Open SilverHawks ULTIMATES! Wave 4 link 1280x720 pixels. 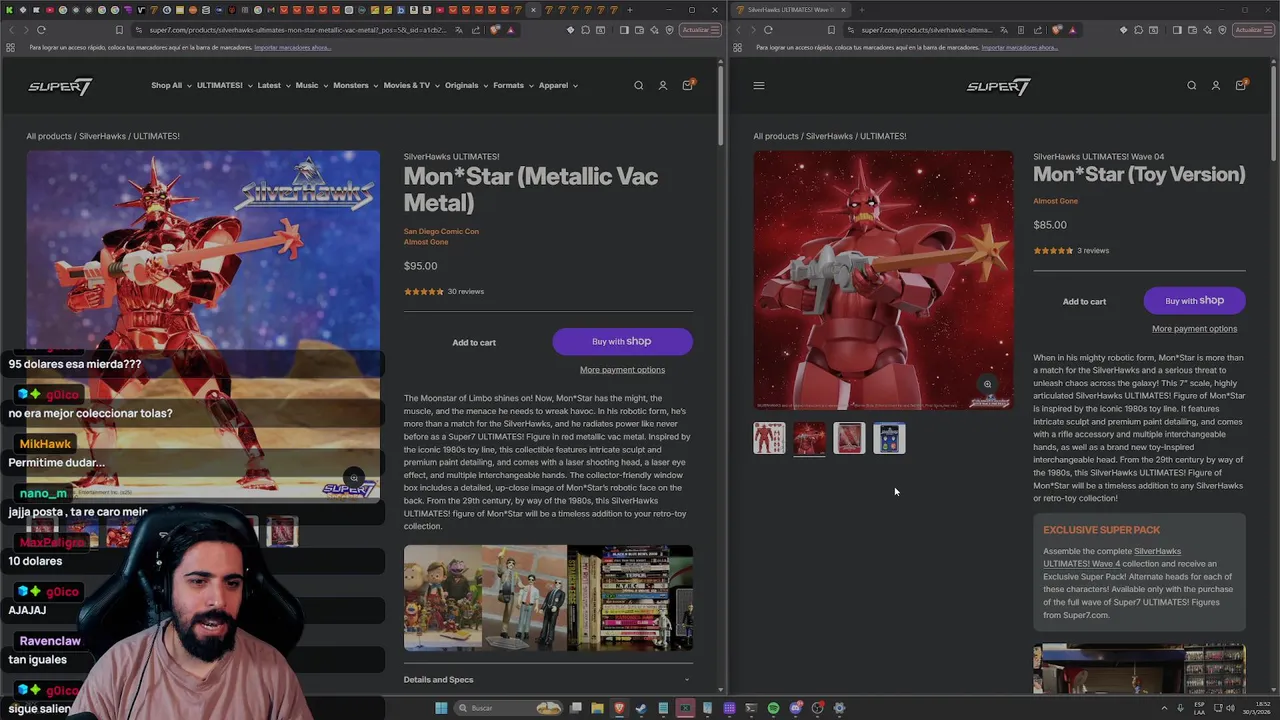[x=1112, y=558]
